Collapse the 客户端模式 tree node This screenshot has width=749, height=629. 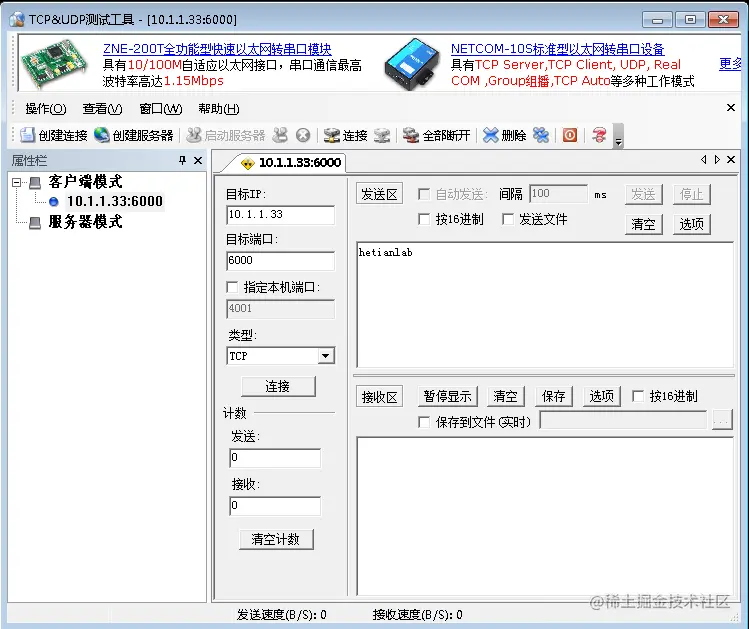pyautogui.click(x=16, y=182)
